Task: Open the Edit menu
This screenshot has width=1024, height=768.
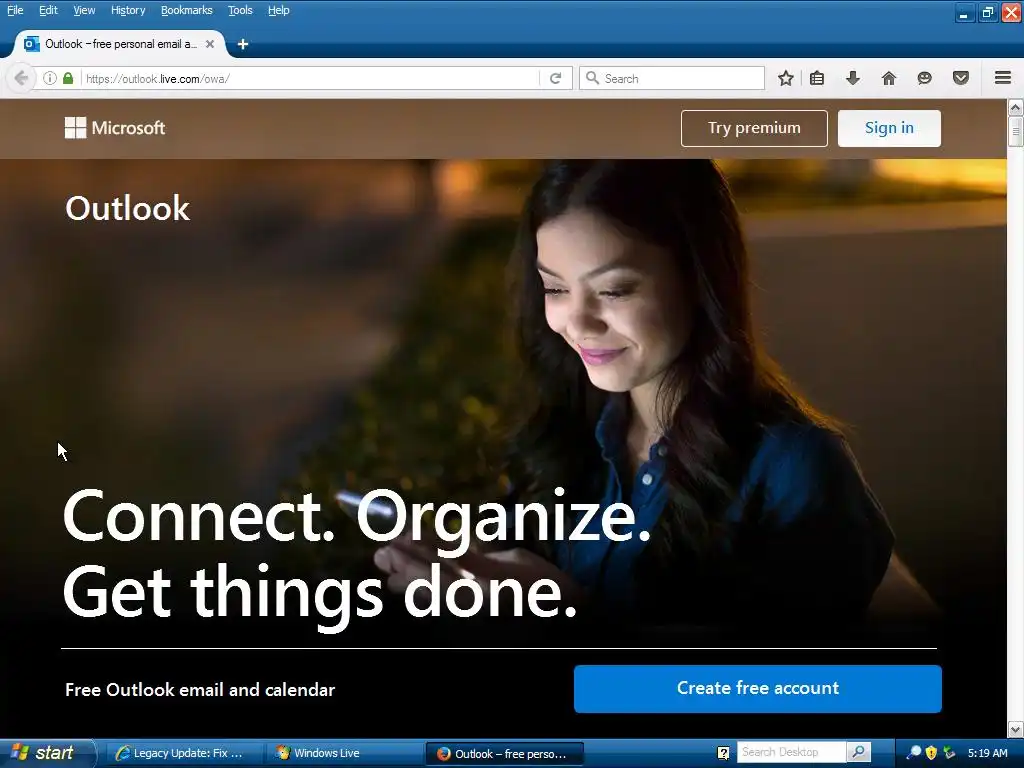Action: click(48, 10)
